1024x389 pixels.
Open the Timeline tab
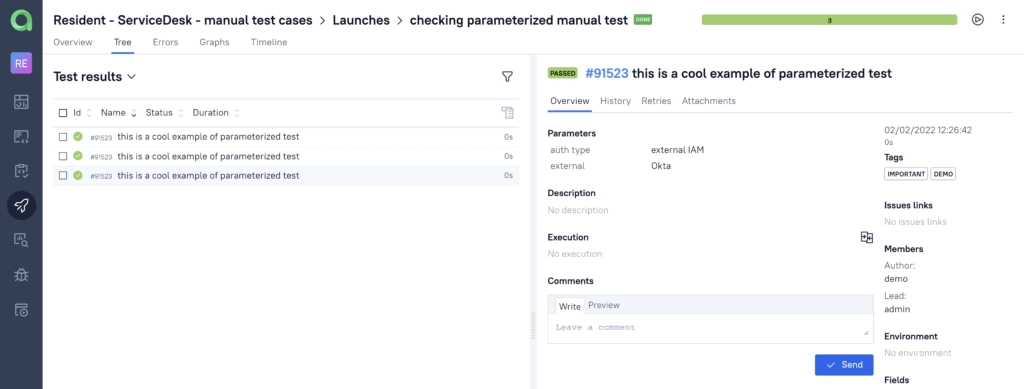point(269,42)
